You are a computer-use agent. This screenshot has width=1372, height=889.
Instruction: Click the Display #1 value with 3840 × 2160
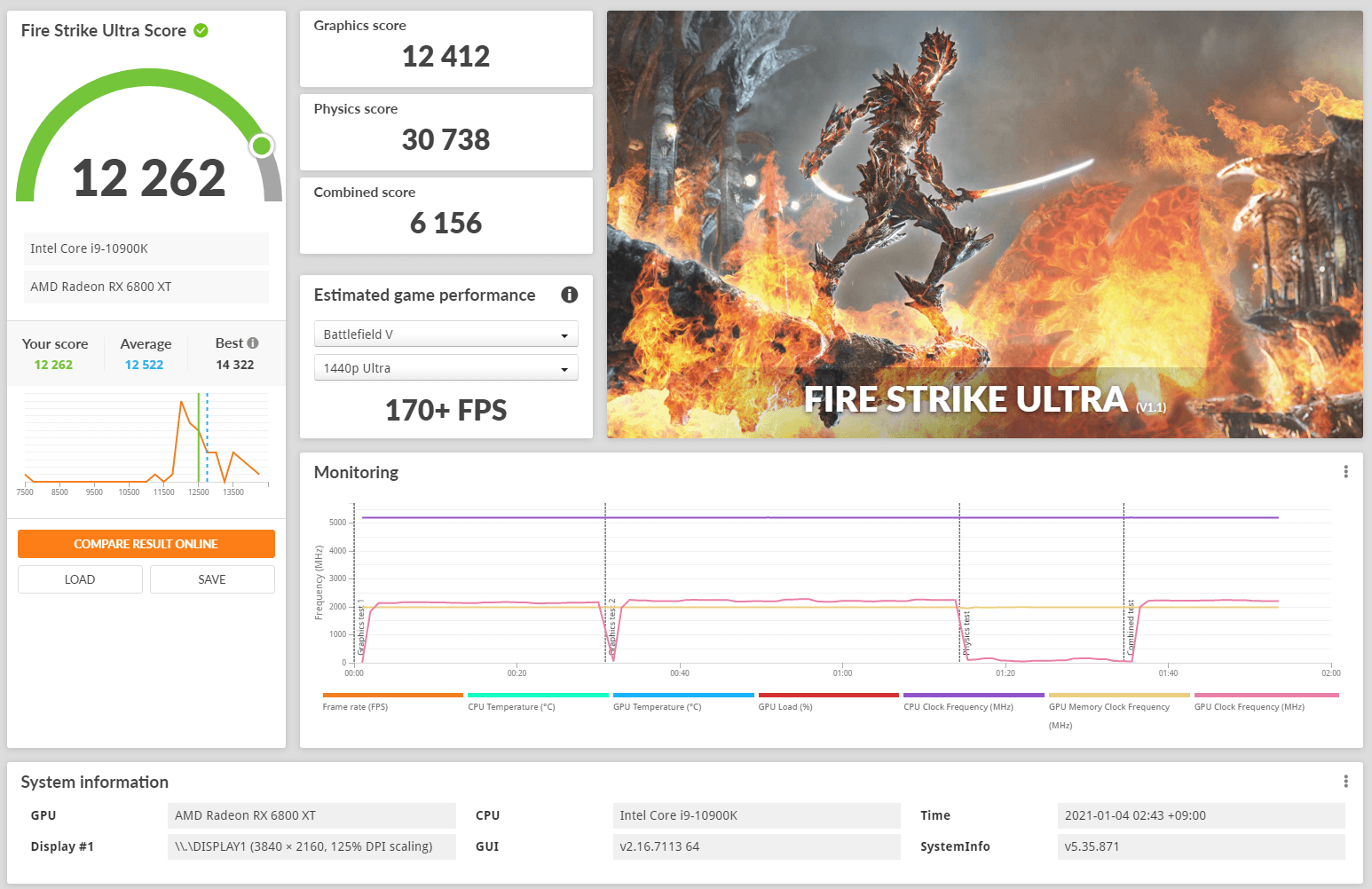tap(311, 846)
